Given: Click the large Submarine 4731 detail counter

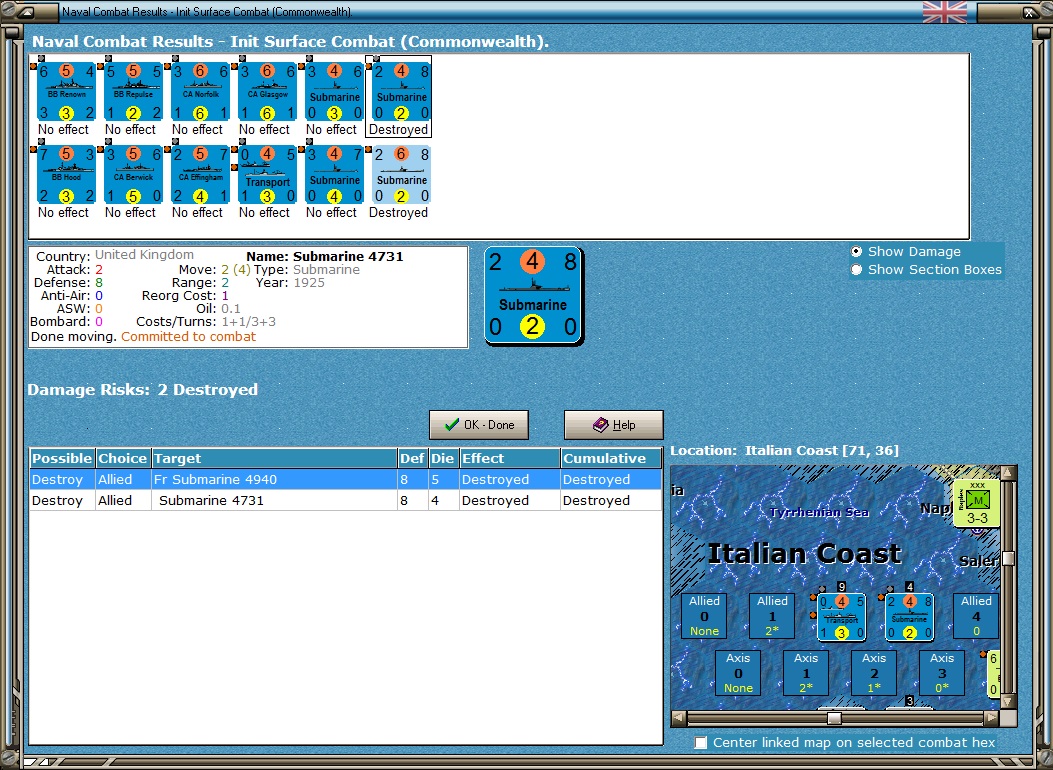Looking at the screenshot, I should tap(533, 295).
